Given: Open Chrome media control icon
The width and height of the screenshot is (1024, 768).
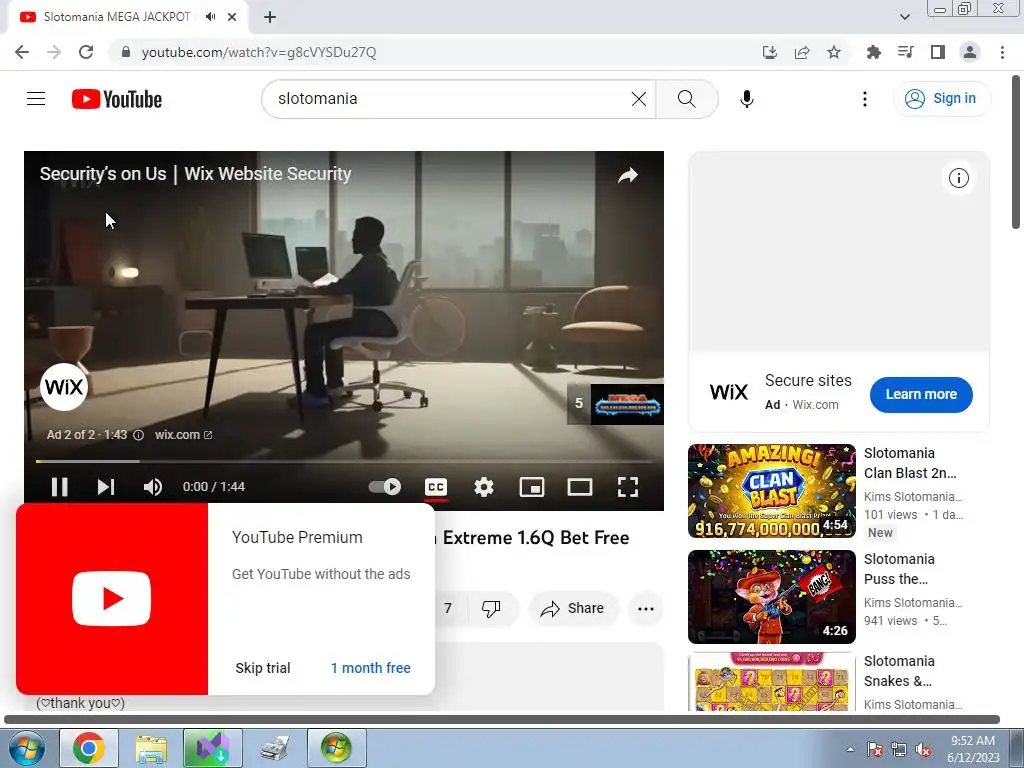Looking at the screenshot, I should pyautogui.click(x=905, y=52).
